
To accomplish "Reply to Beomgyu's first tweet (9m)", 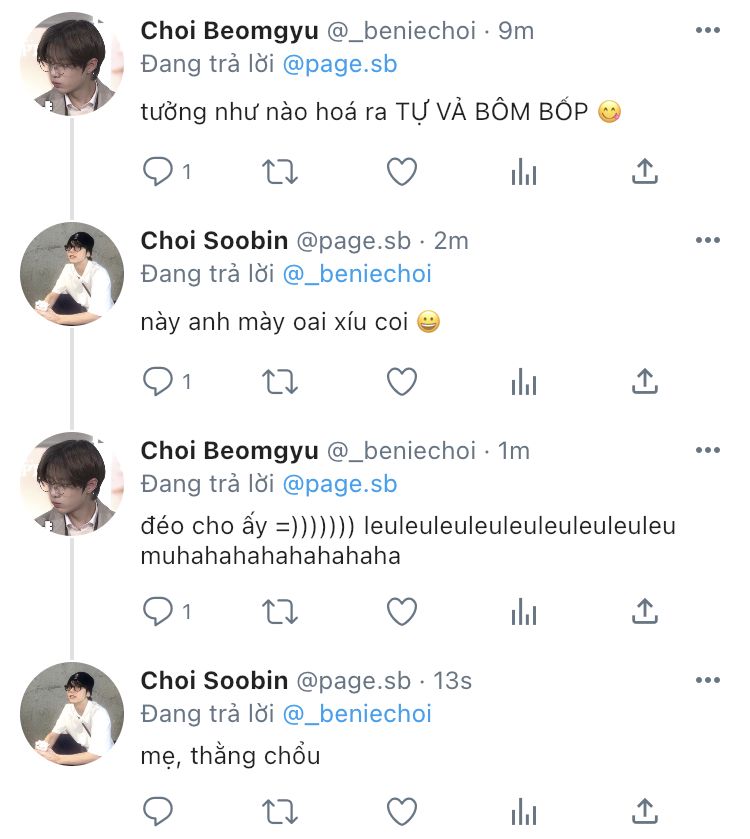I will [x=158, y=172].
